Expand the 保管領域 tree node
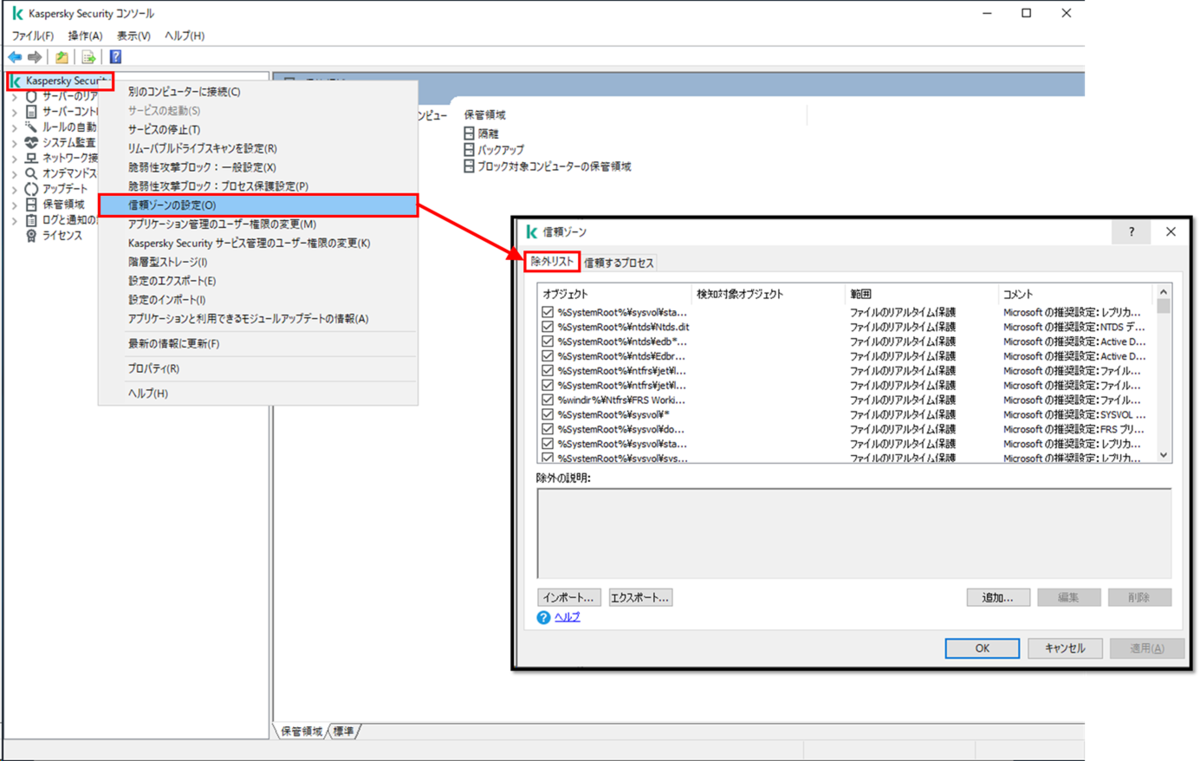Screen dimensions: 1200x761 click(x=14, y=204)
